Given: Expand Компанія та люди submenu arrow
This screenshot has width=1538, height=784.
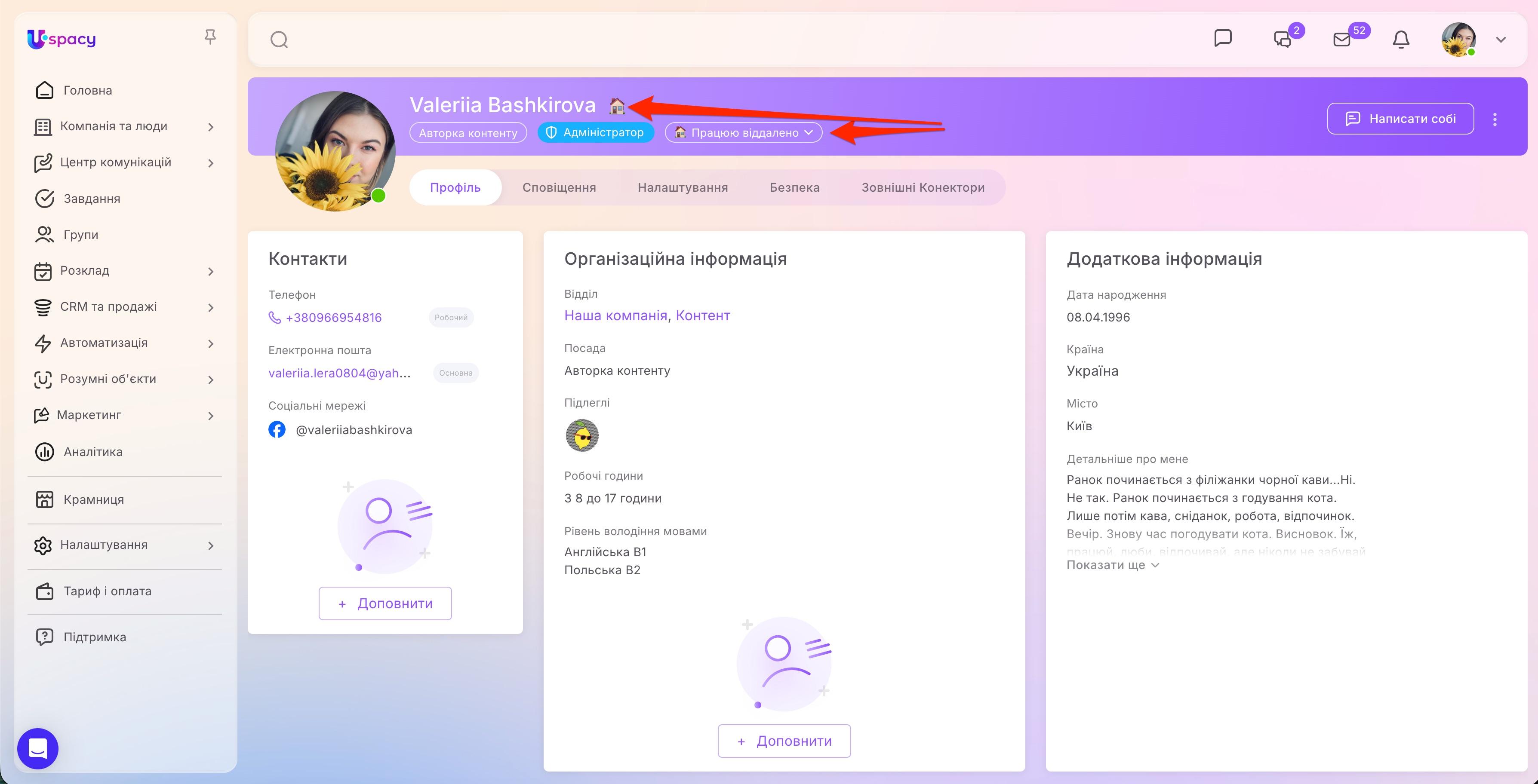Looking at the screenshot, I should (211, 127).
